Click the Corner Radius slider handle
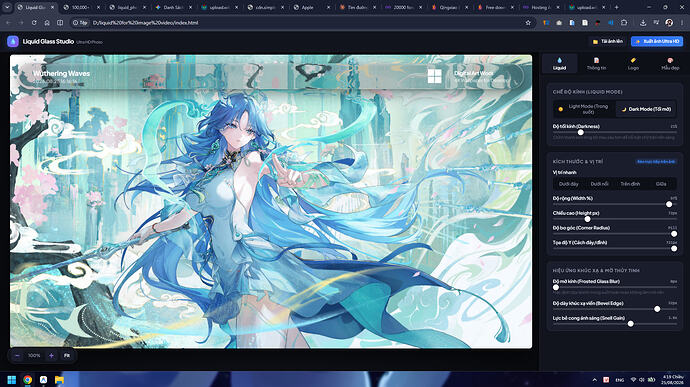 674,234
